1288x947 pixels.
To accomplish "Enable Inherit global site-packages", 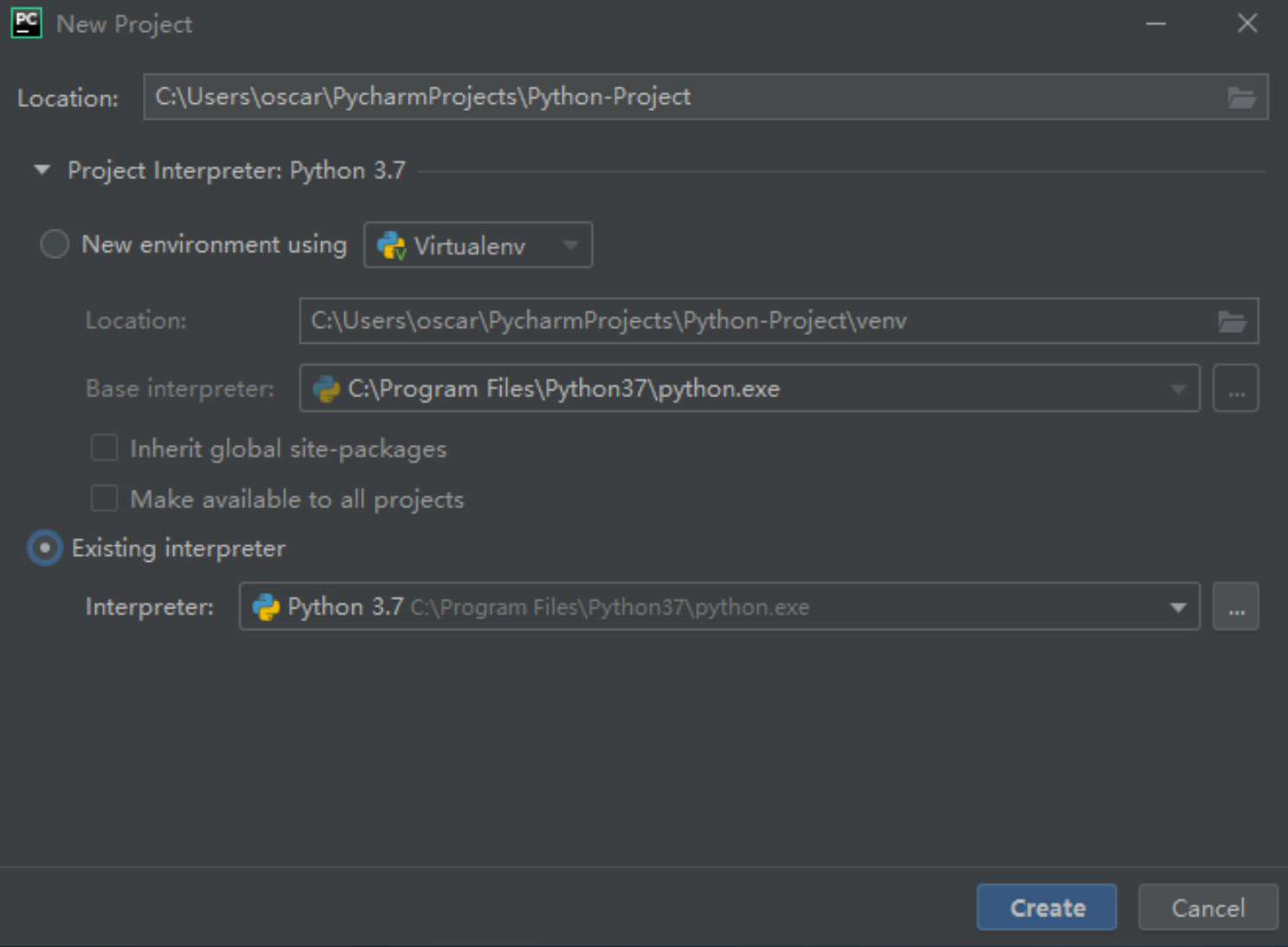I will click(104, 448).
